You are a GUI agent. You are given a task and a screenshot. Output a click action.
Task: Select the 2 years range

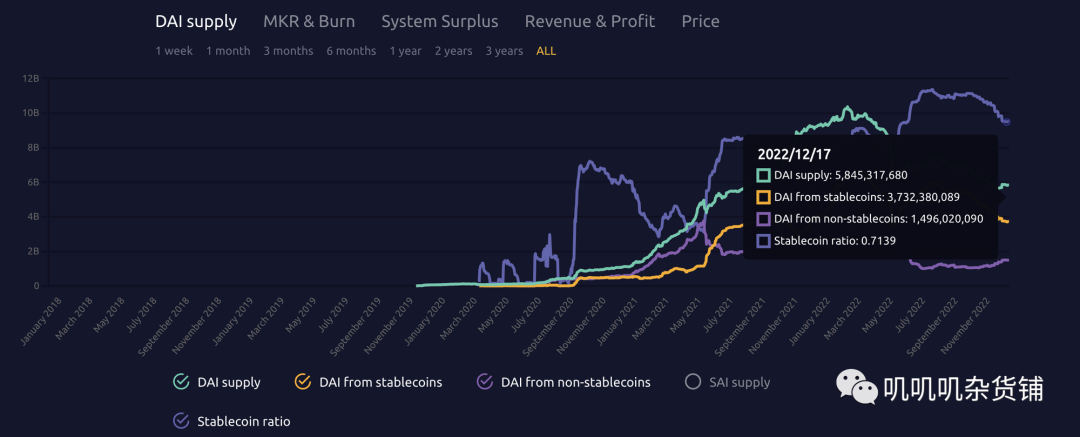click(x=453, y=51)
